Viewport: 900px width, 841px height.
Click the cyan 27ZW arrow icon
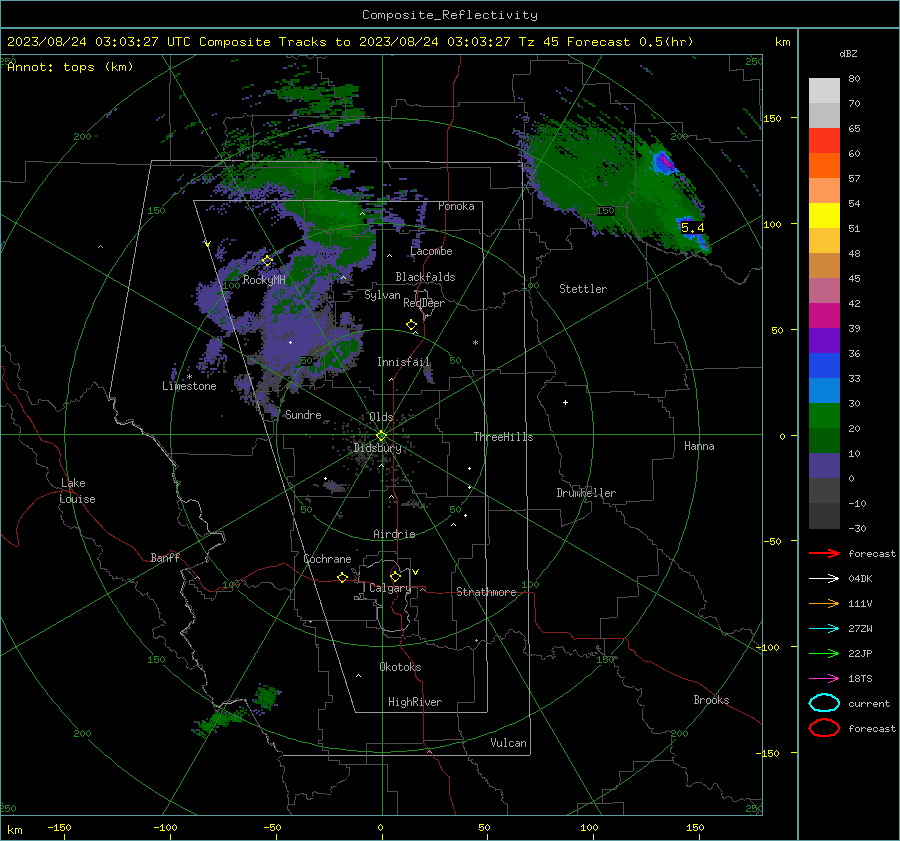(824, 629)
